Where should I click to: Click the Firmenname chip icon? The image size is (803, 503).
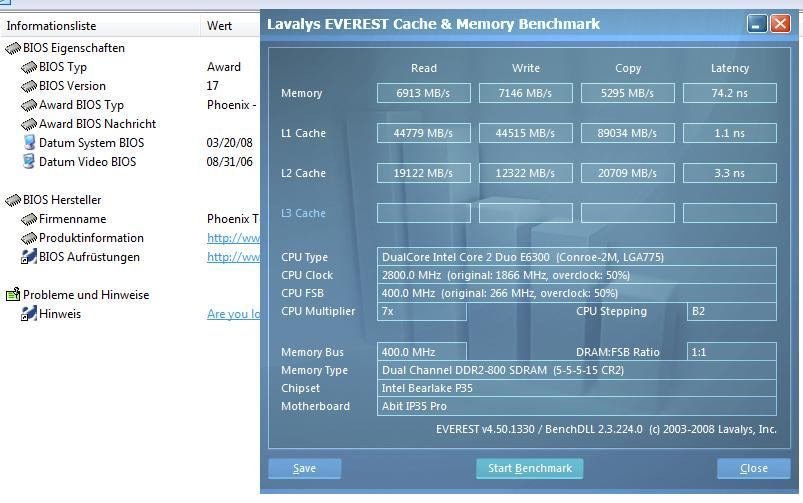29,219
